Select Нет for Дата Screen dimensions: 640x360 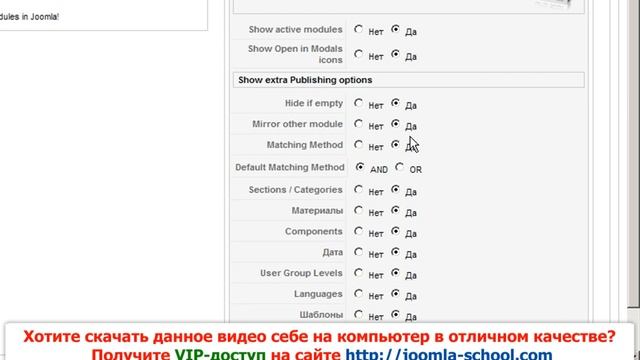coord(358,252)
